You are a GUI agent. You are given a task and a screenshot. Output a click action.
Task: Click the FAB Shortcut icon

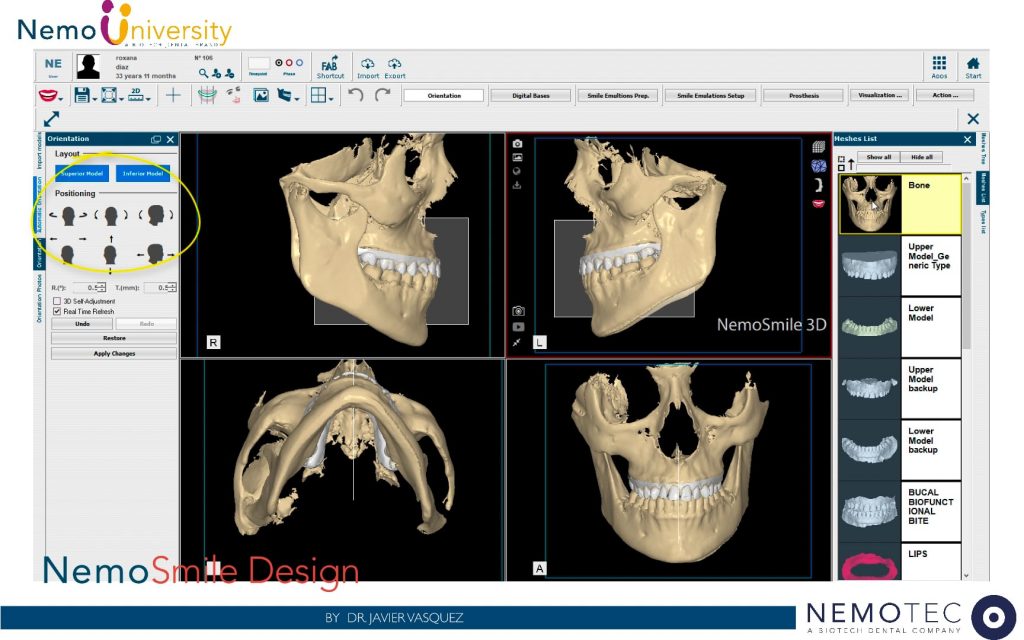click(330, 67)
